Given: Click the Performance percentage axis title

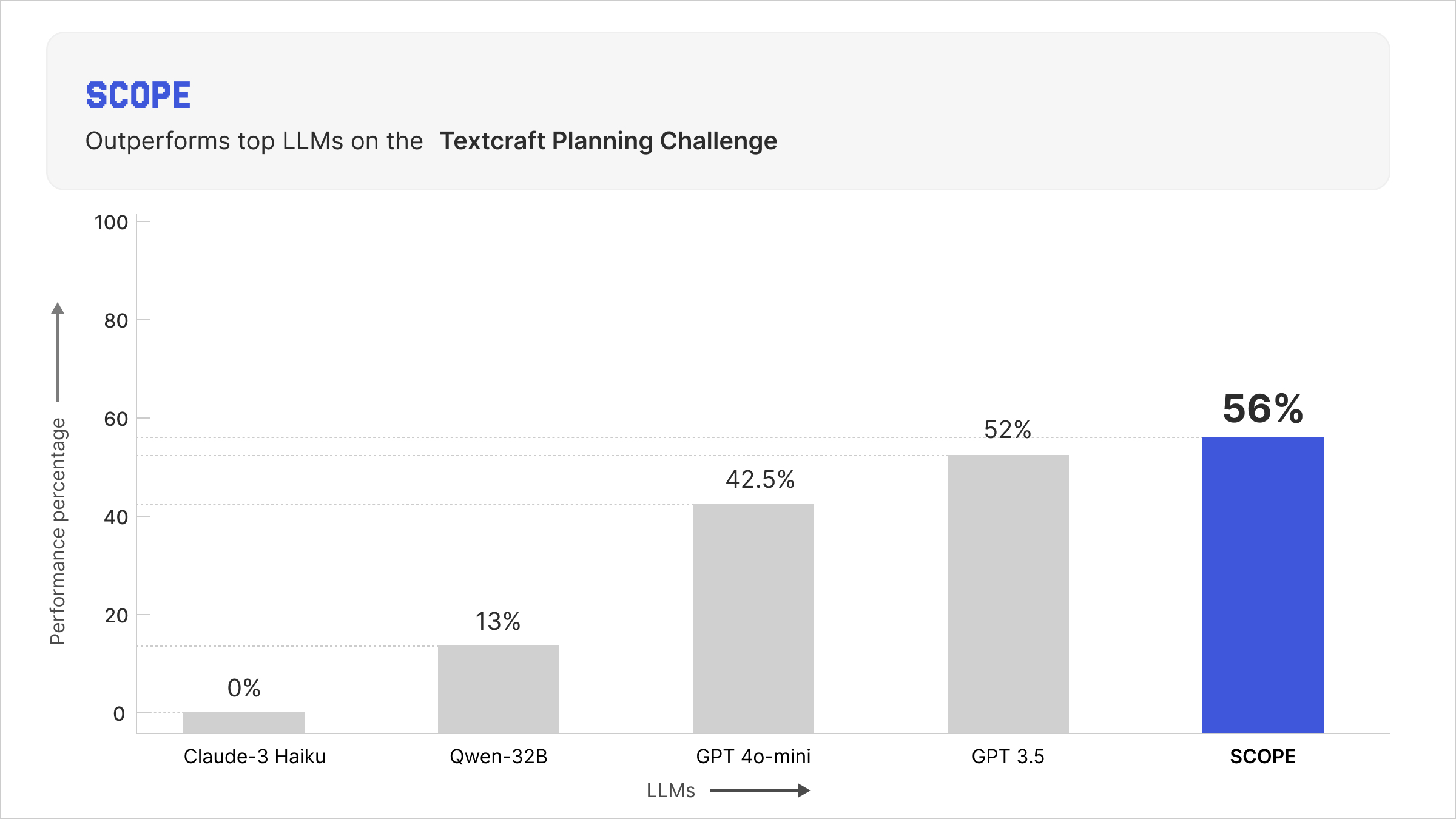Looking at the screenshot, I should 58,531.
